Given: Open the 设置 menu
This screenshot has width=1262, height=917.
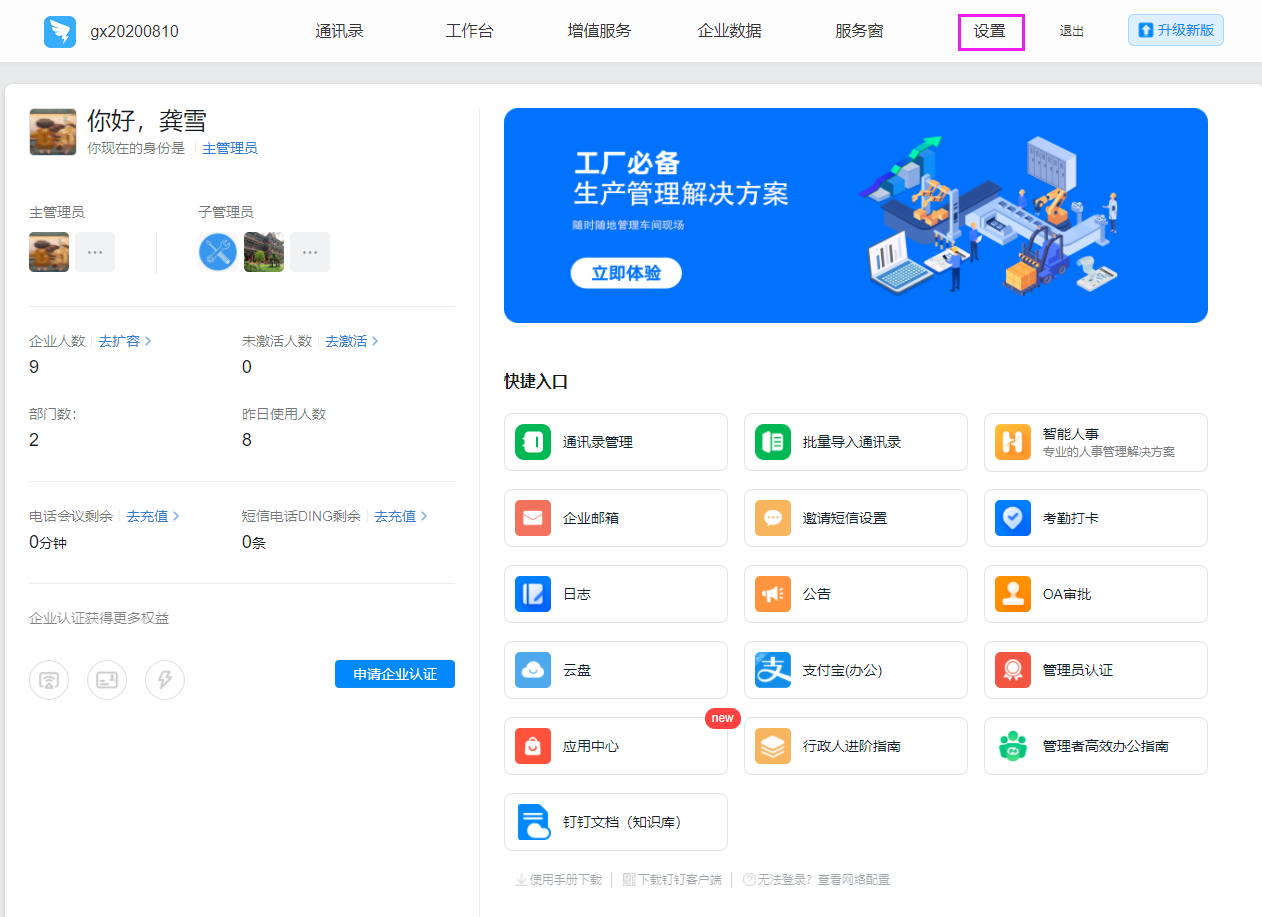Looking at the screenshot, I should click(x=990, y=31).
